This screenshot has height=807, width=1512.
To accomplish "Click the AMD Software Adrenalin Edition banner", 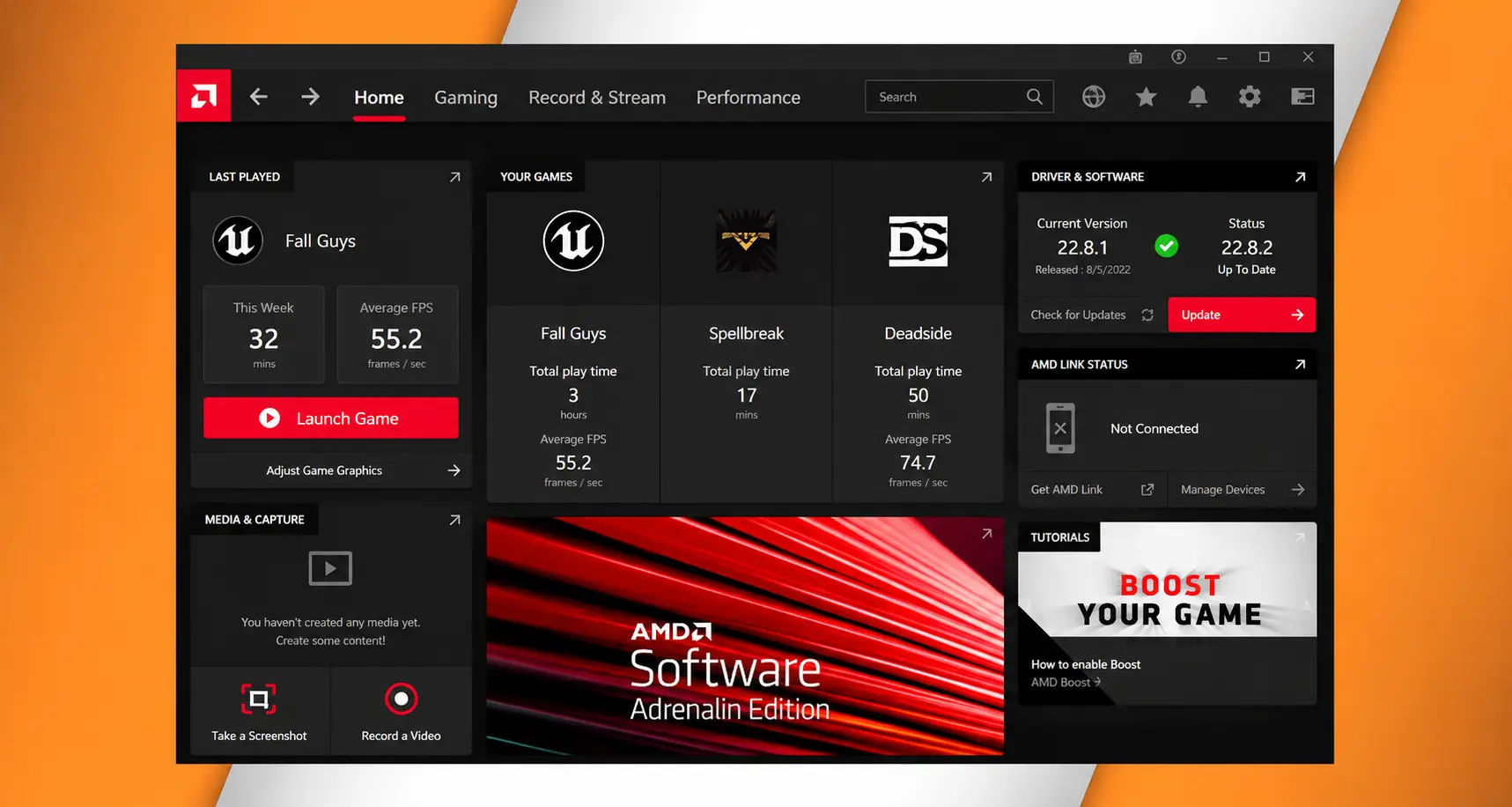I will pyautogui.click(x=745, y=636).
